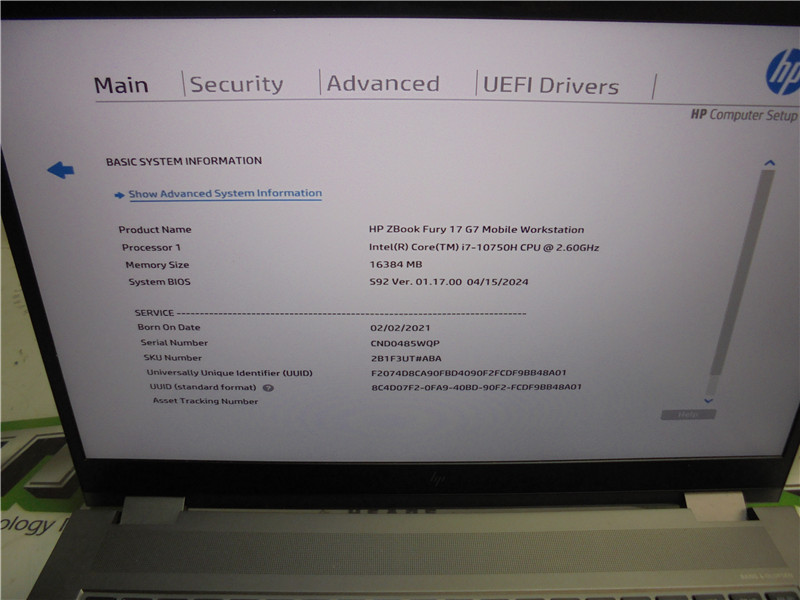
Task: Click the BASIC SYSTEM INFORMATION heading
Action: [x=184, y=161]
